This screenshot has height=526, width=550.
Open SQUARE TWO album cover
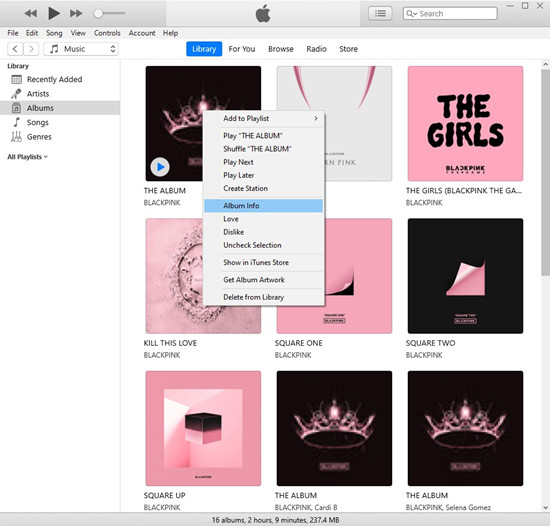(x=465, y=276)
